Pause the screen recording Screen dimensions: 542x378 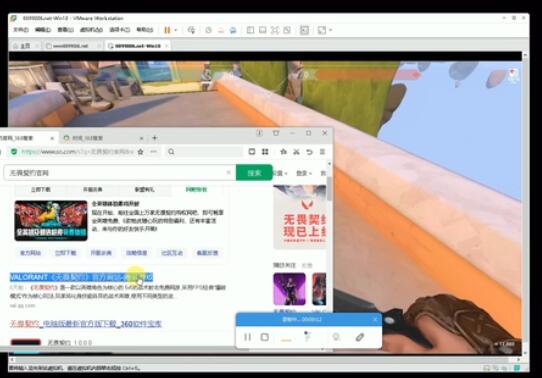coord(247,337)
